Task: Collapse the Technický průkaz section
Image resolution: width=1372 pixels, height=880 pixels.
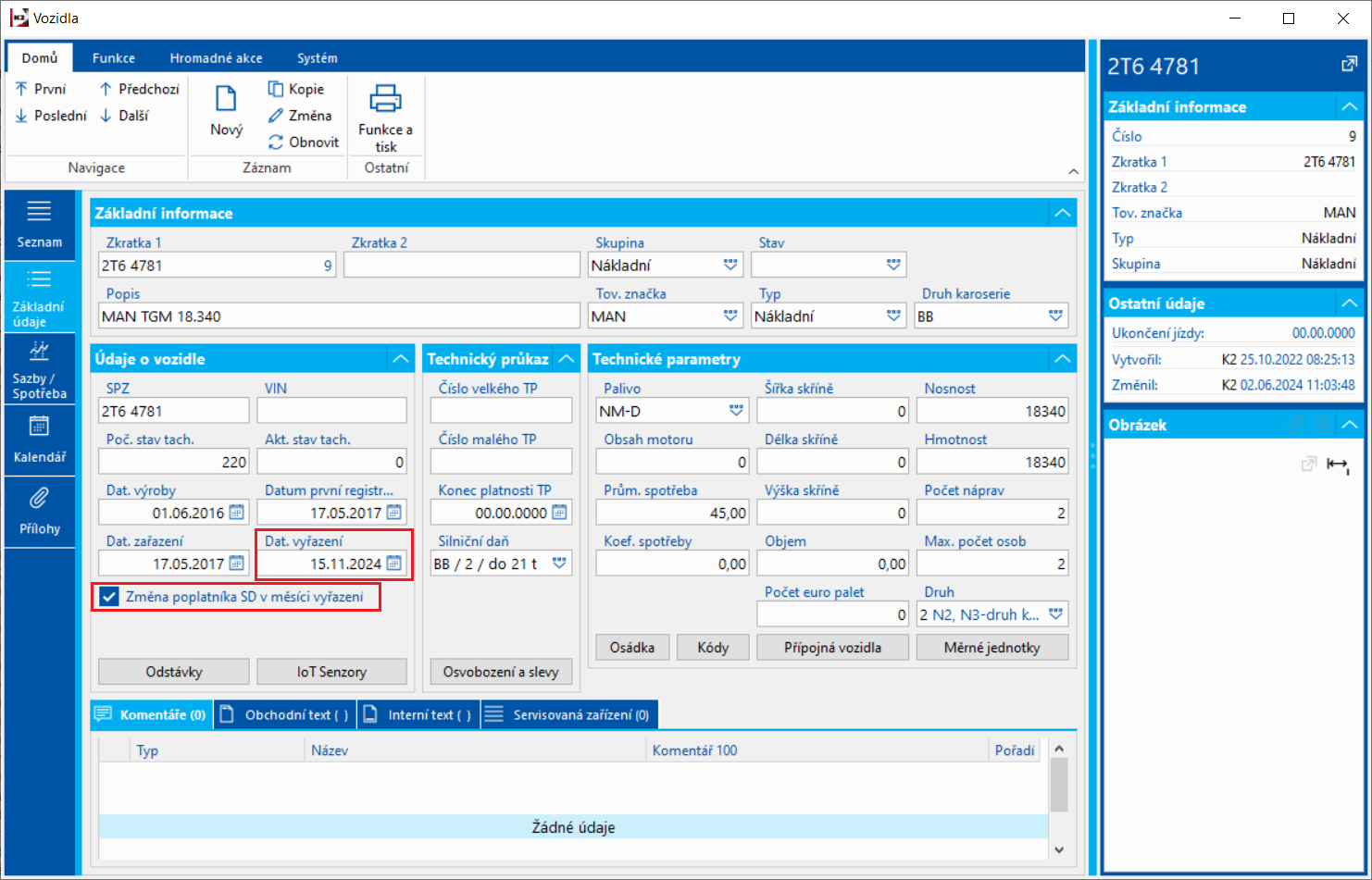Action: 567,359
